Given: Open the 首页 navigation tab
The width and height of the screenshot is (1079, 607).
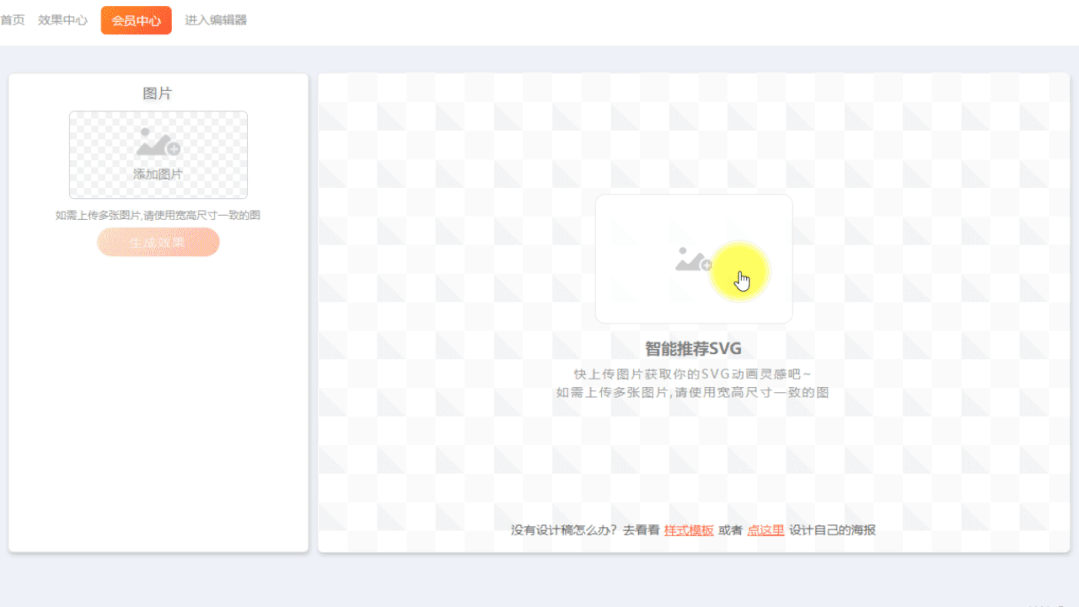Looking at the screenshot, I should (x=12, y=20).
